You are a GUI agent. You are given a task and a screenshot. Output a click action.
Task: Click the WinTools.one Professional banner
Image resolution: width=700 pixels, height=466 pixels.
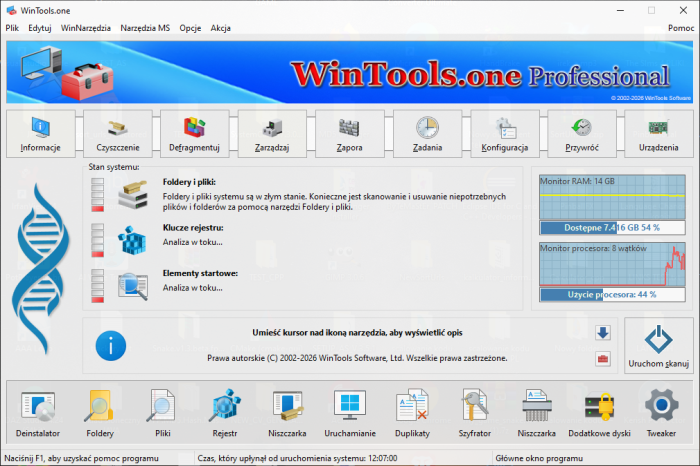(350, 72)
